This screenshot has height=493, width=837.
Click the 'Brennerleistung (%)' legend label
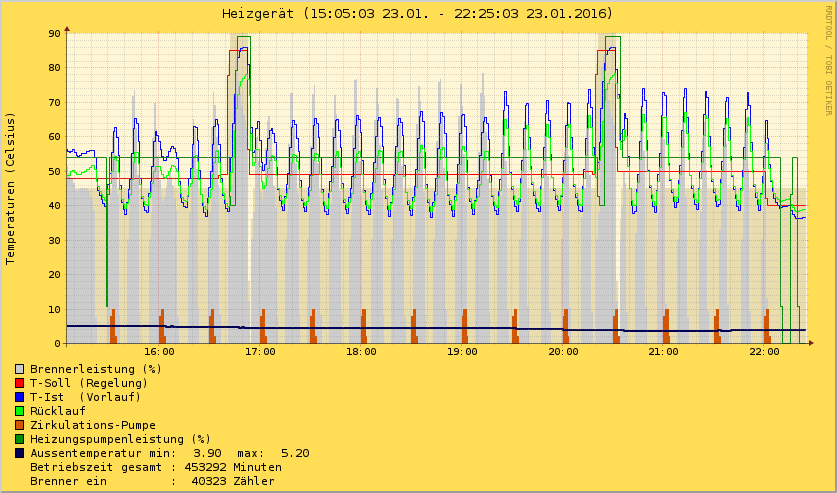pyautogui.click(x=96, y=369)
